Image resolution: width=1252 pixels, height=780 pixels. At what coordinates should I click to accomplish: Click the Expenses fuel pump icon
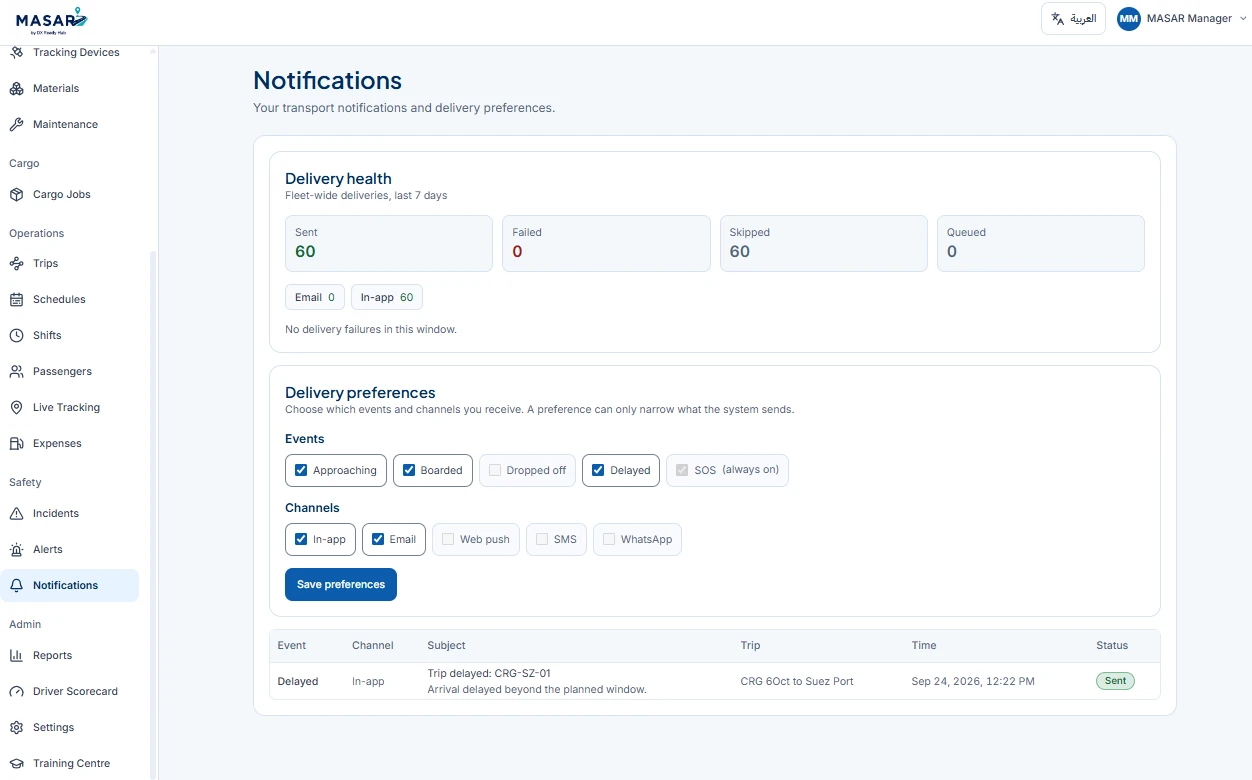pyautogui.click(x=16, y=443)
